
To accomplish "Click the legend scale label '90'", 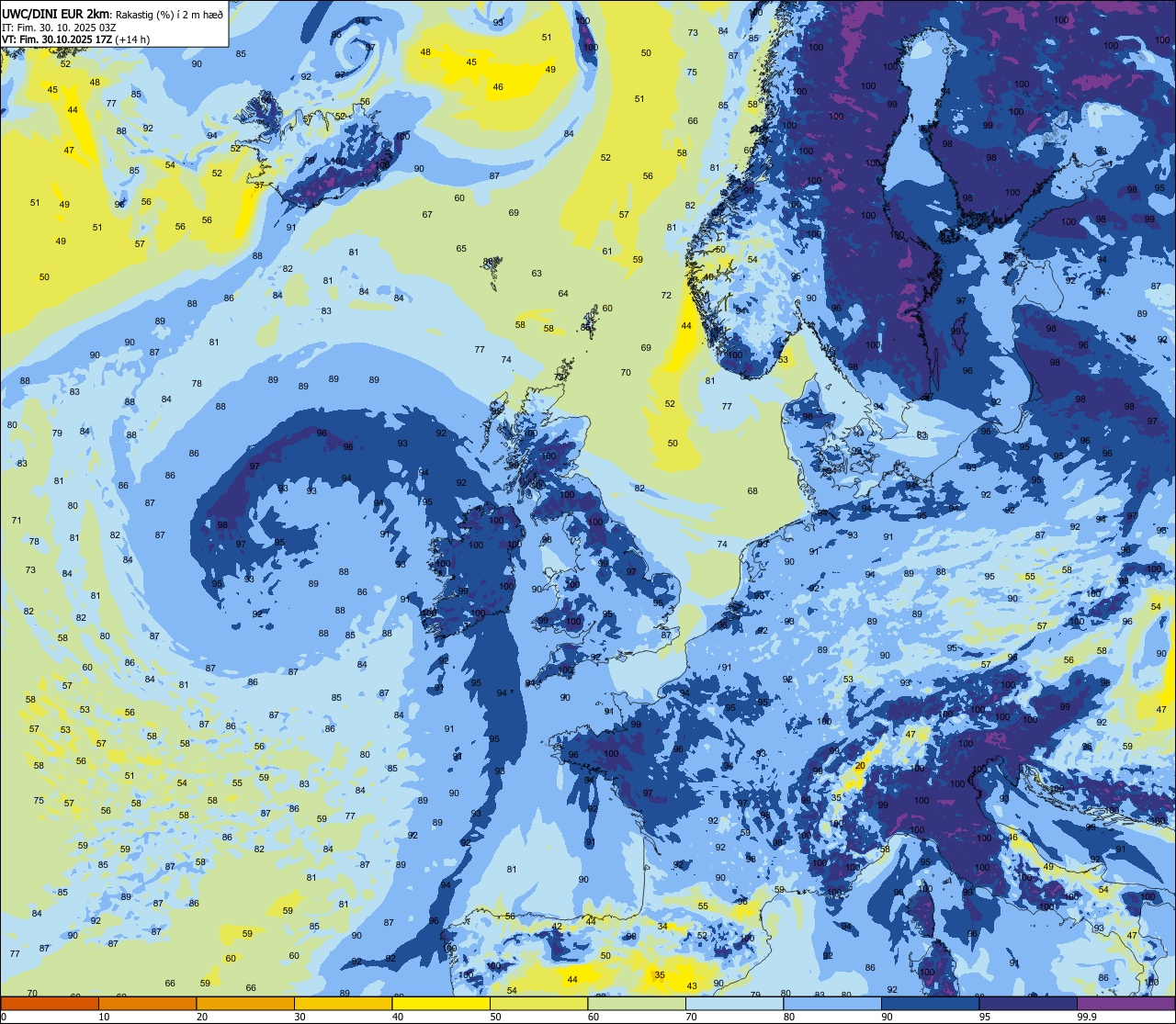I will coord(887,1017).
